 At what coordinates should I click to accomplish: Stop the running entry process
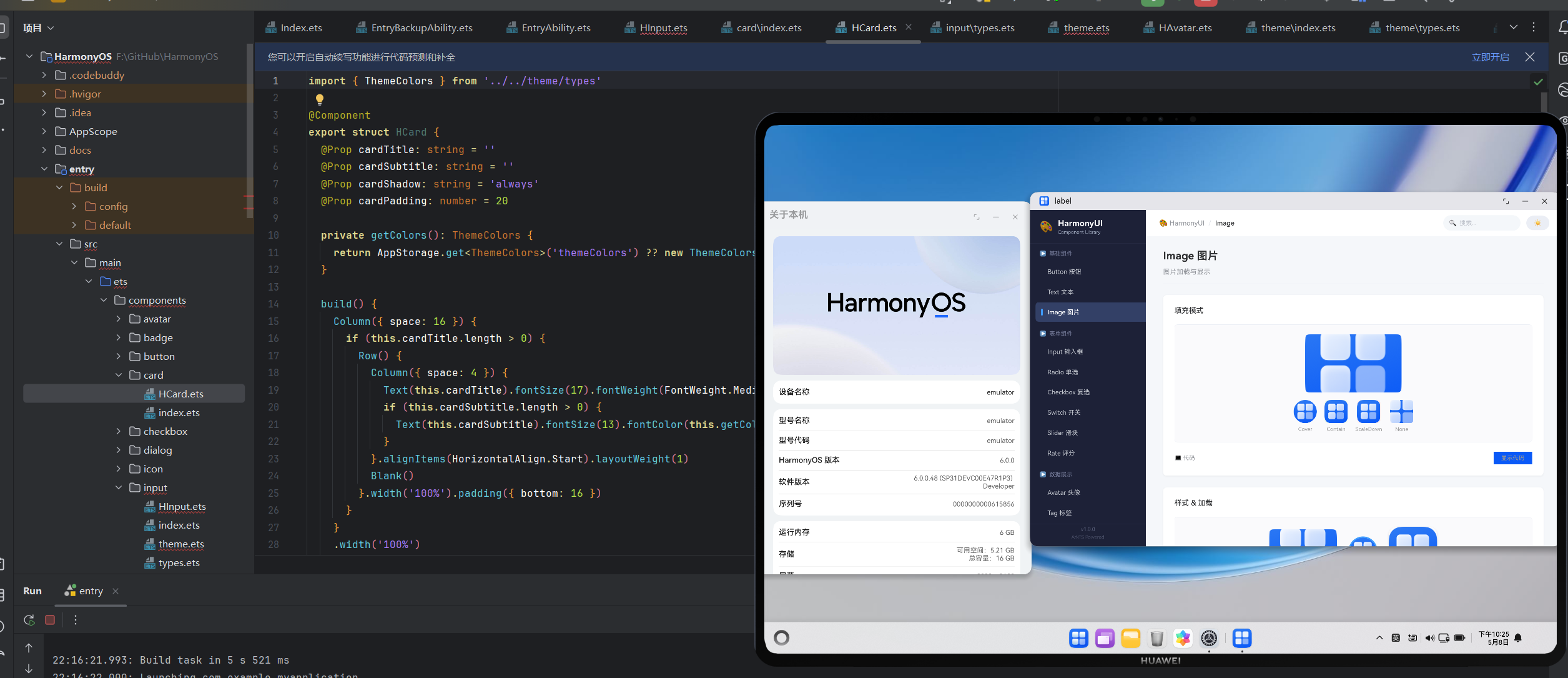(50, 620)
